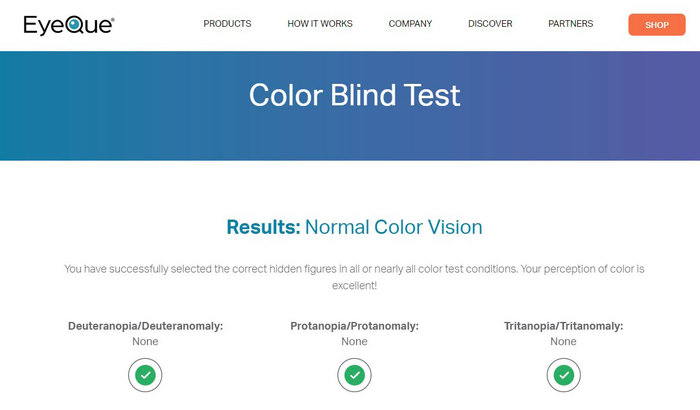Click the "Normal Color Vision" result text

(393, 227)
